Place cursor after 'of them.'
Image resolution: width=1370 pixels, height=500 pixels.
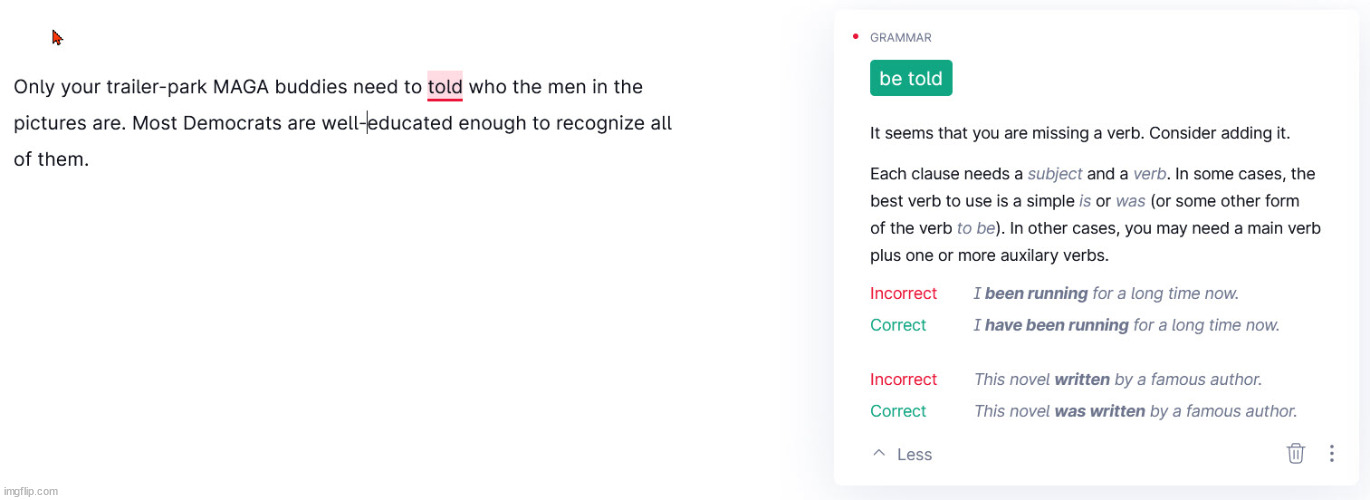(x=91, y=159)
